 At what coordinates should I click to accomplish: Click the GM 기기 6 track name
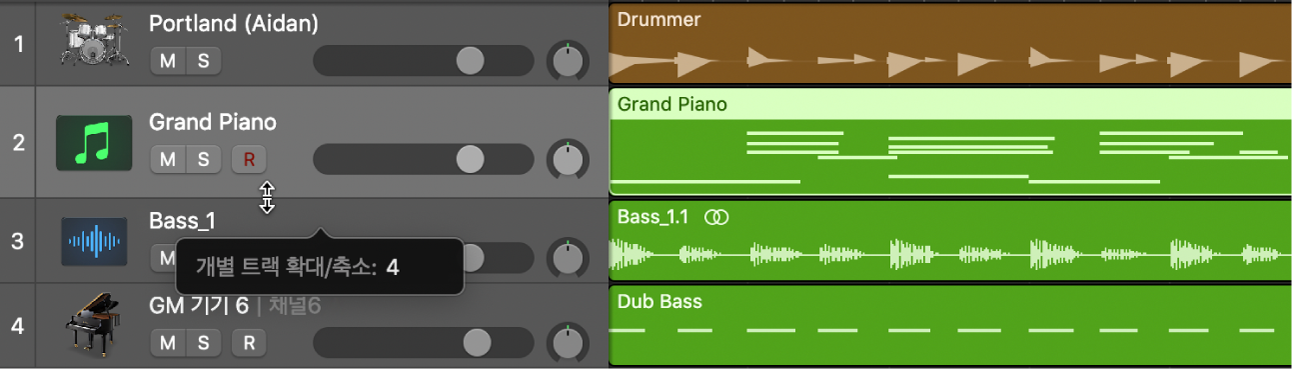point(198,306)
